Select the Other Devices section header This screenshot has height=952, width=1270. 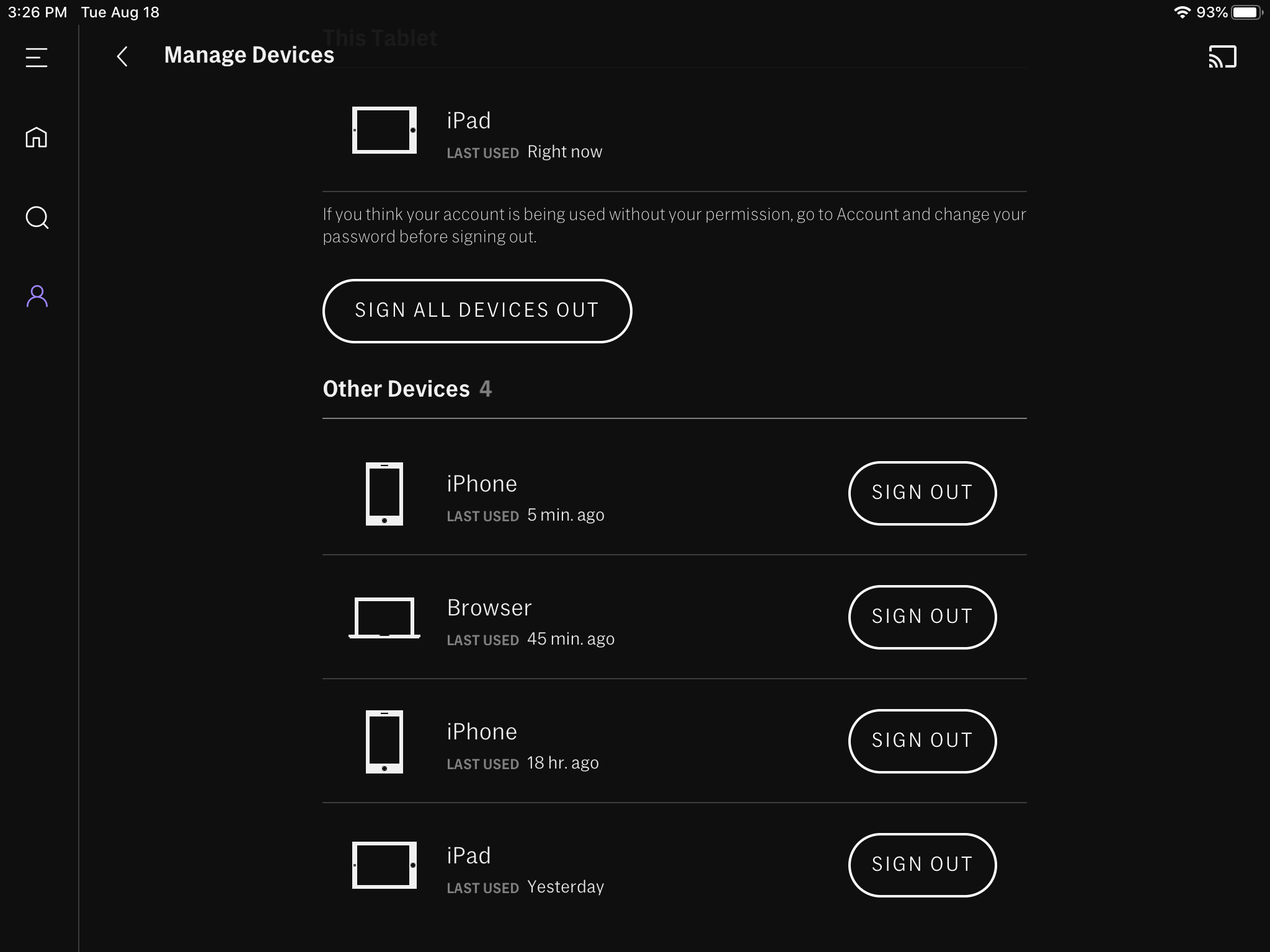(x=396, y=388)
